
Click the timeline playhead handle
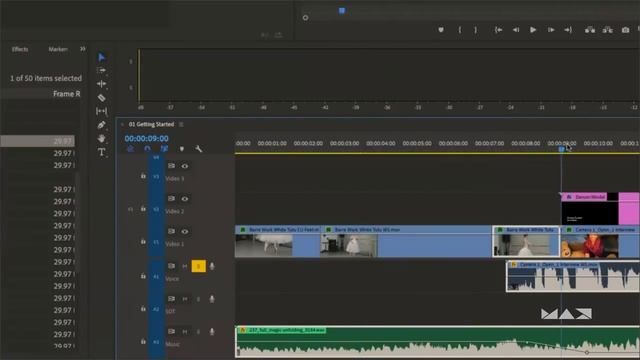pos(562,149)
